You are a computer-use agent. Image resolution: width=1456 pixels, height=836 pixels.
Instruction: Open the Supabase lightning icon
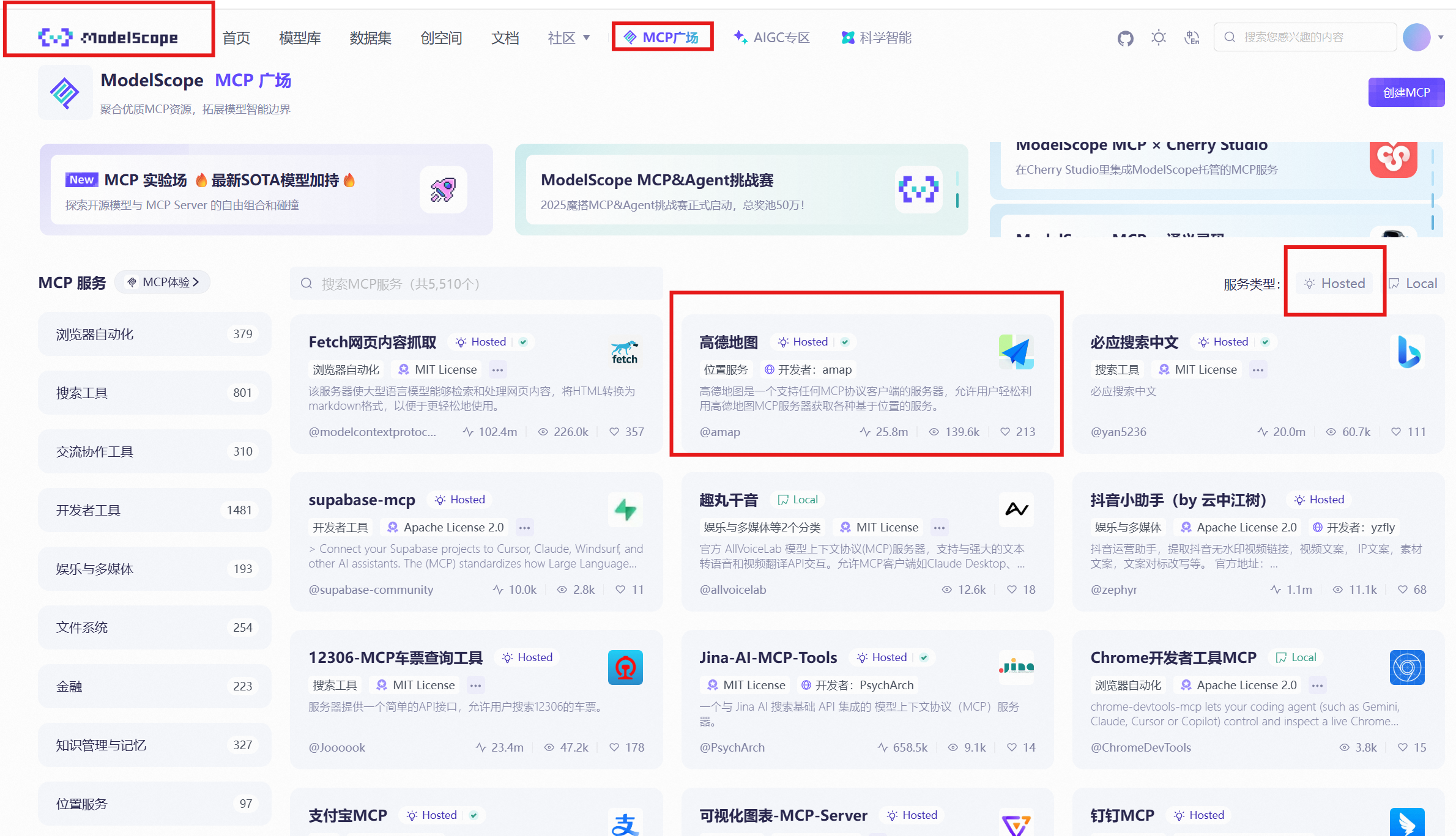[x=625, y=509]
